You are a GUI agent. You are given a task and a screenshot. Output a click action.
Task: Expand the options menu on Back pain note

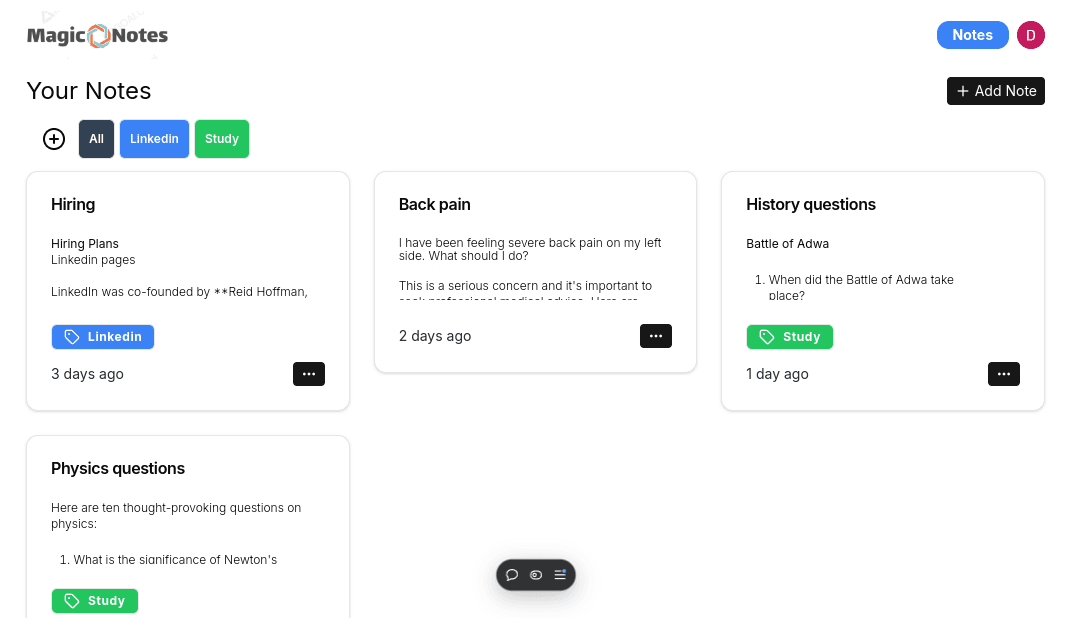(656, 336)
